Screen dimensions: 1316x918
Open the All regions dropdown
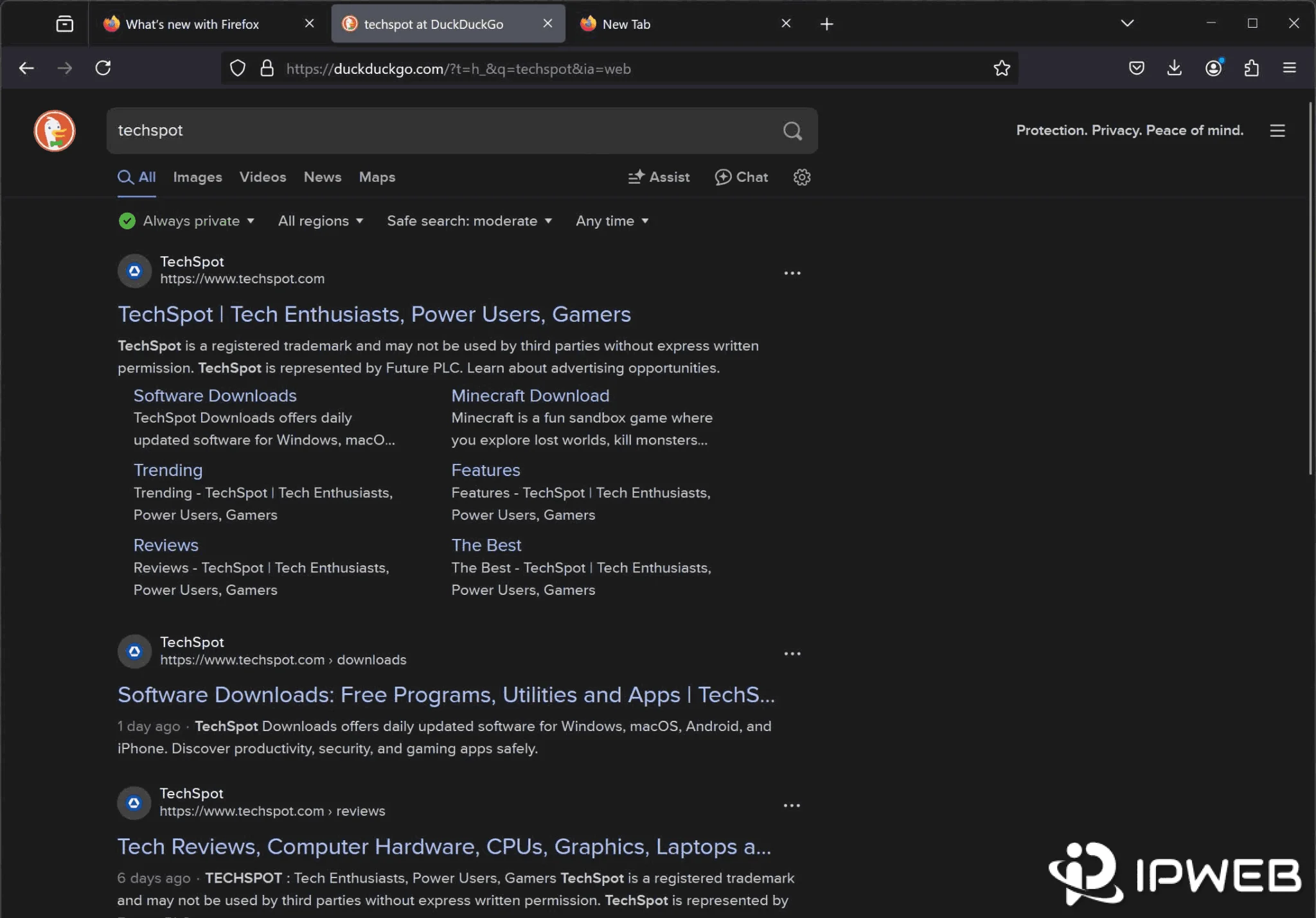point(321,221)
